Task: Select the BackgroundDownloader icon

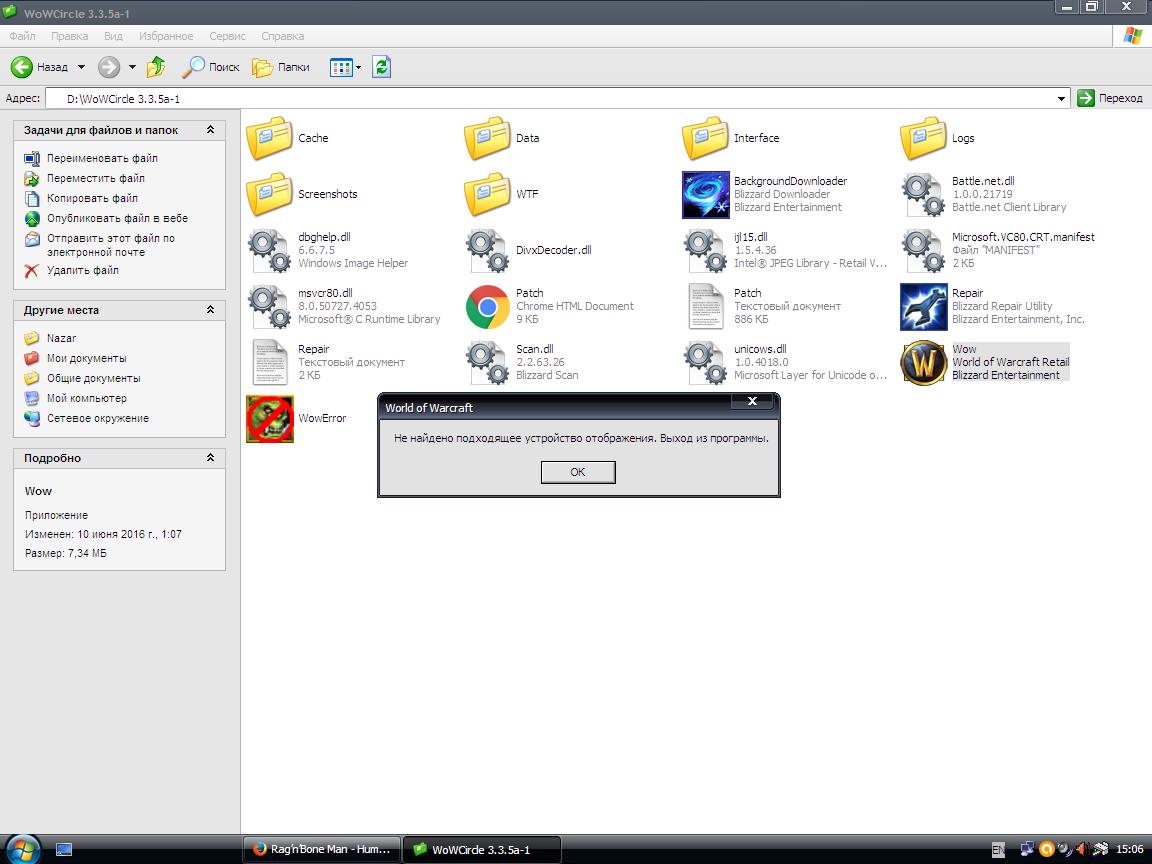Action: (705, 194)
